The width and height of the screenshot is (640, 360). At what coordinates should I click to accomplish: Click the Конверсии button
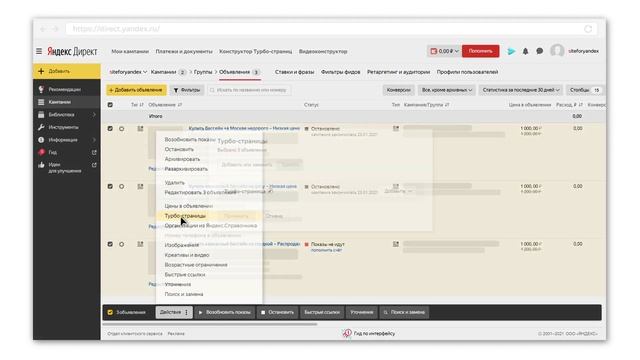coord(398,90)
